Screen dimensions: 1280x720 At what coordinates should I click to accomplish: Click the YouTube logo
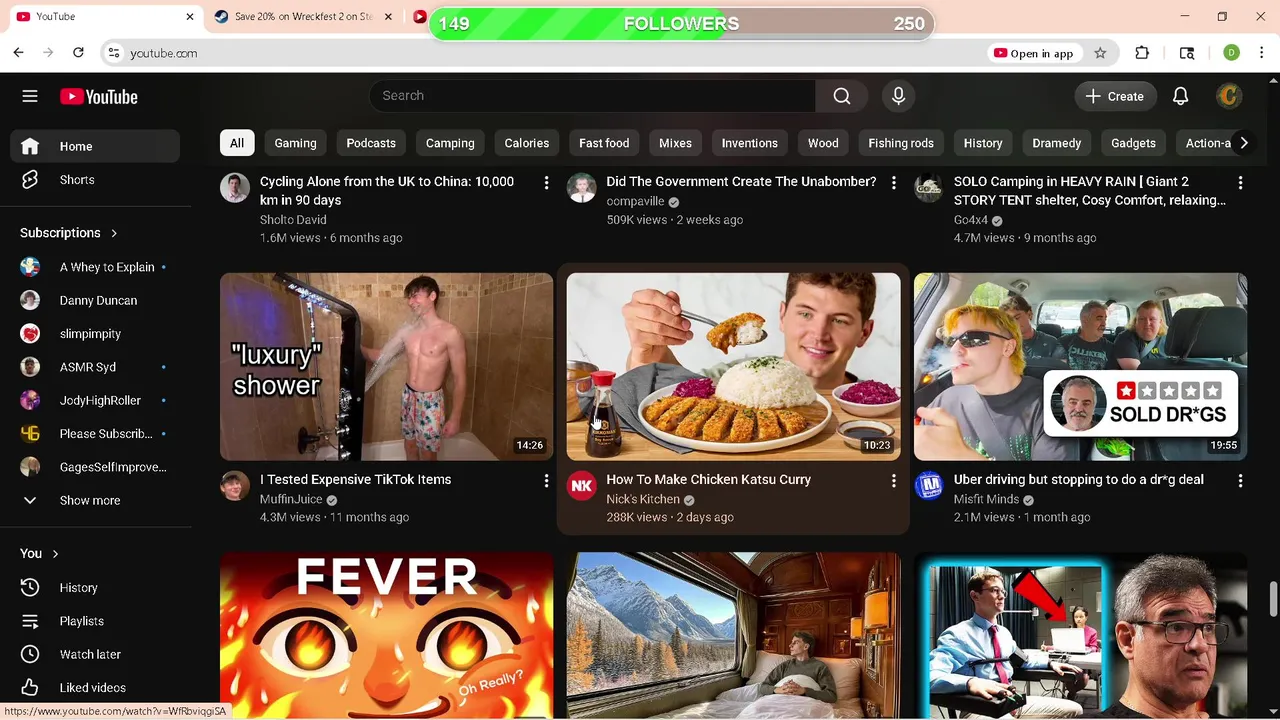[x=98, y=97]
